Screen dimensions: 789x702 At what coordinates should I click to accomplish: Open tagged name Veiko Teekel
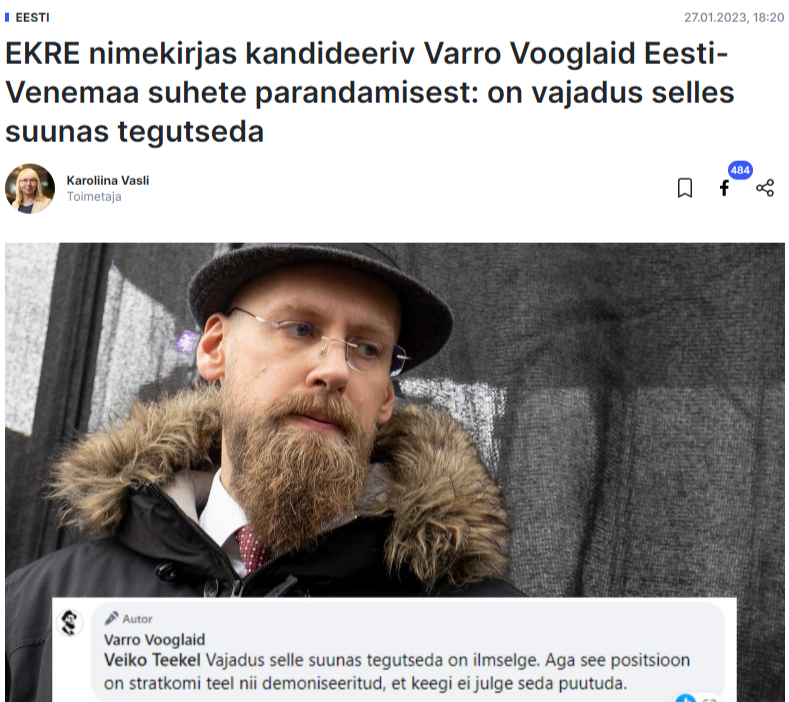click(x=152, y=660)
